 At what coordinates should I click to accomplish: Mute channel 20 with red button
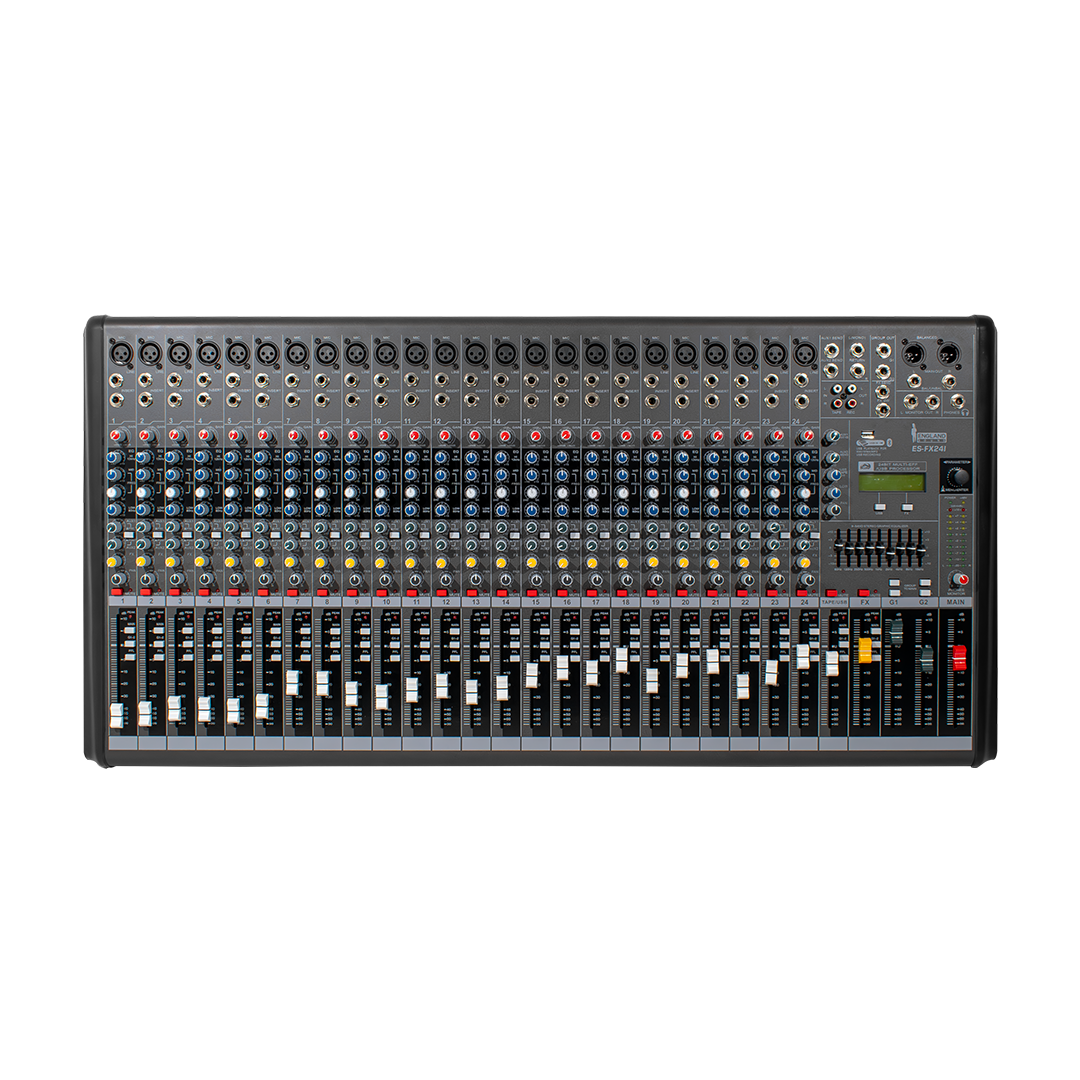pos(682,592)
